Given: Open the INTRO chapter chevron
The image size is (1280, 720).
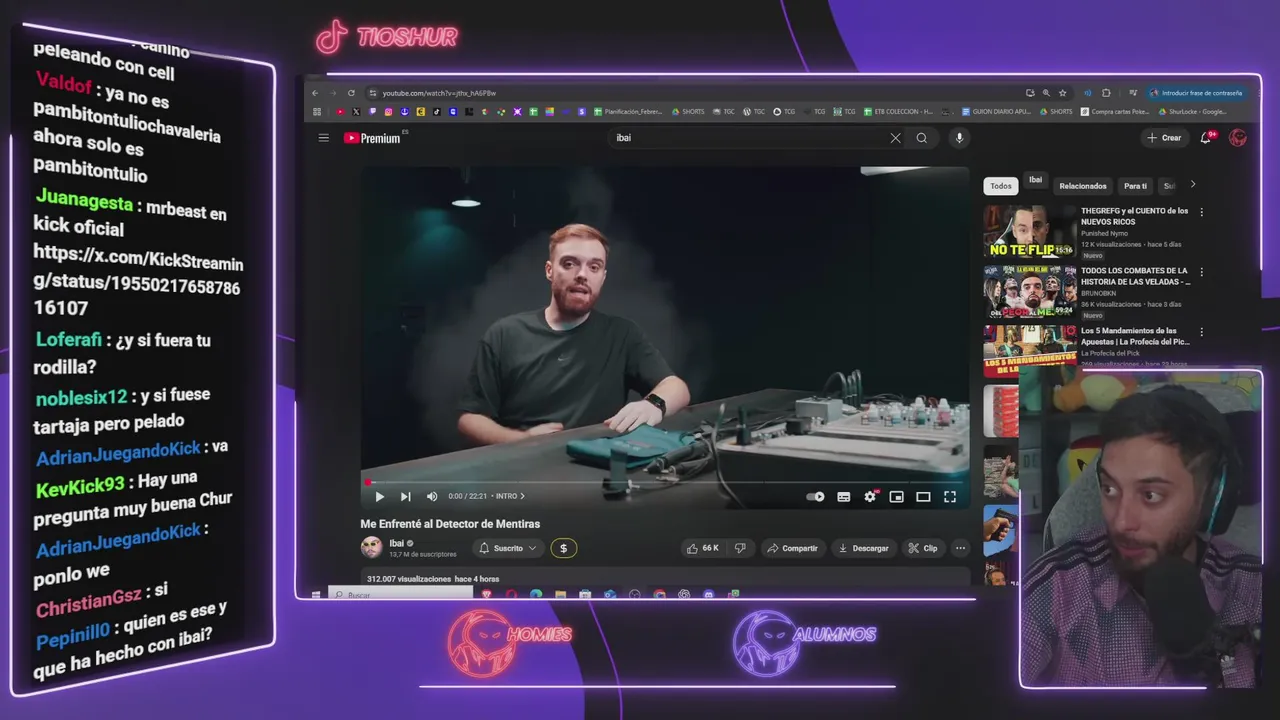Looking at the screenshot, I should coord(522,496).
